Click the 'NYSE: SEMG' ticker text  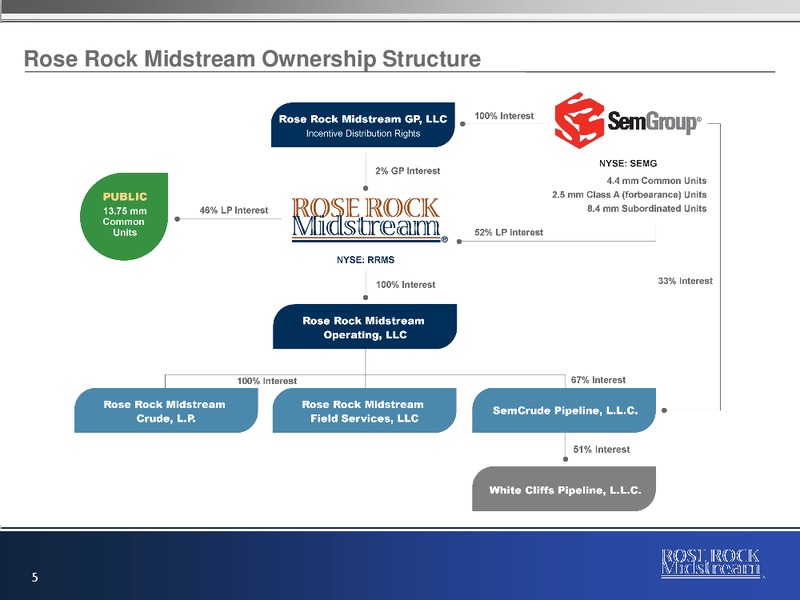coord(628,163)
